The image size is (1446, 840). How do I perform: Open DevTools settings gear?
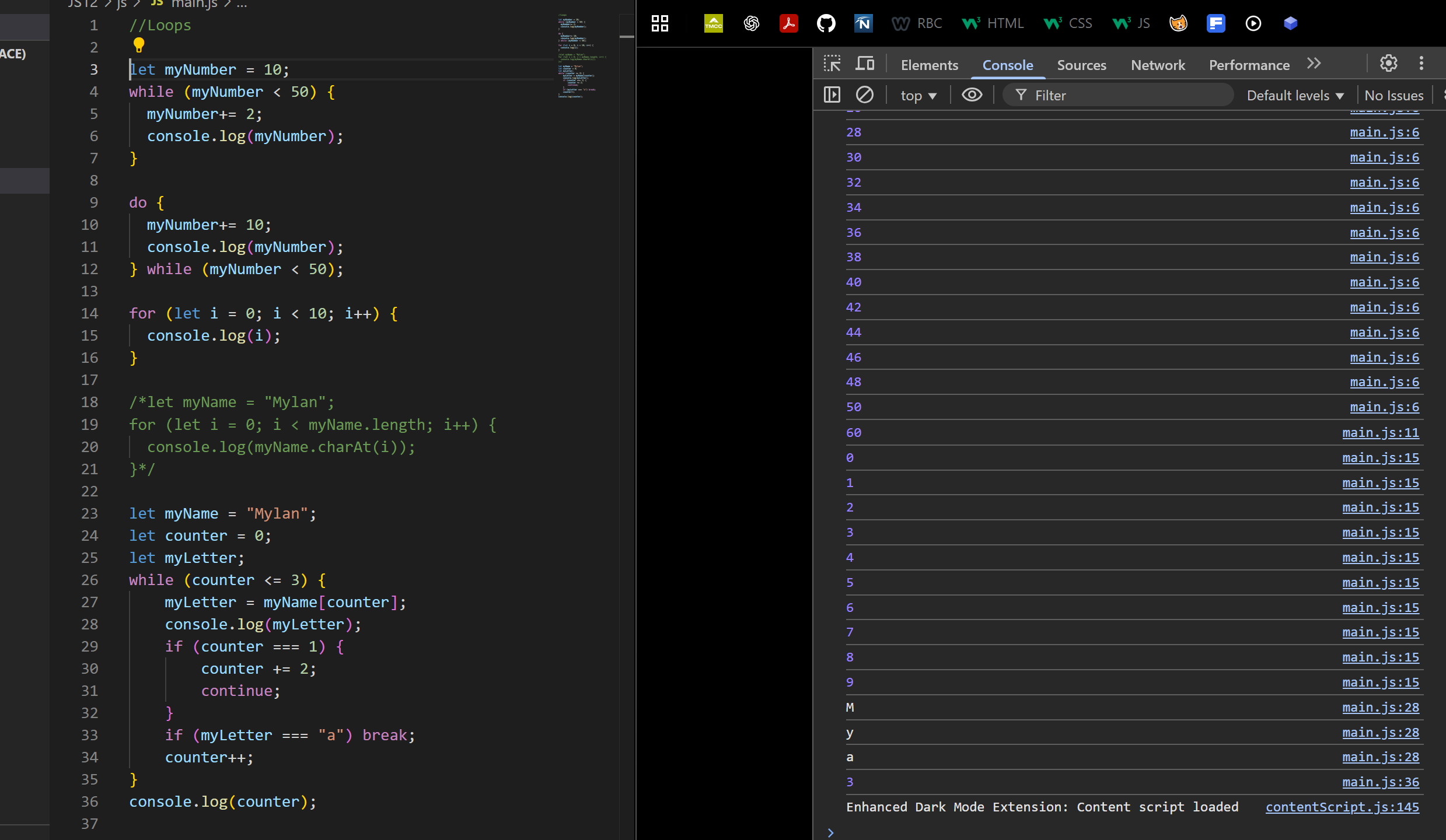coord(1388,64)
